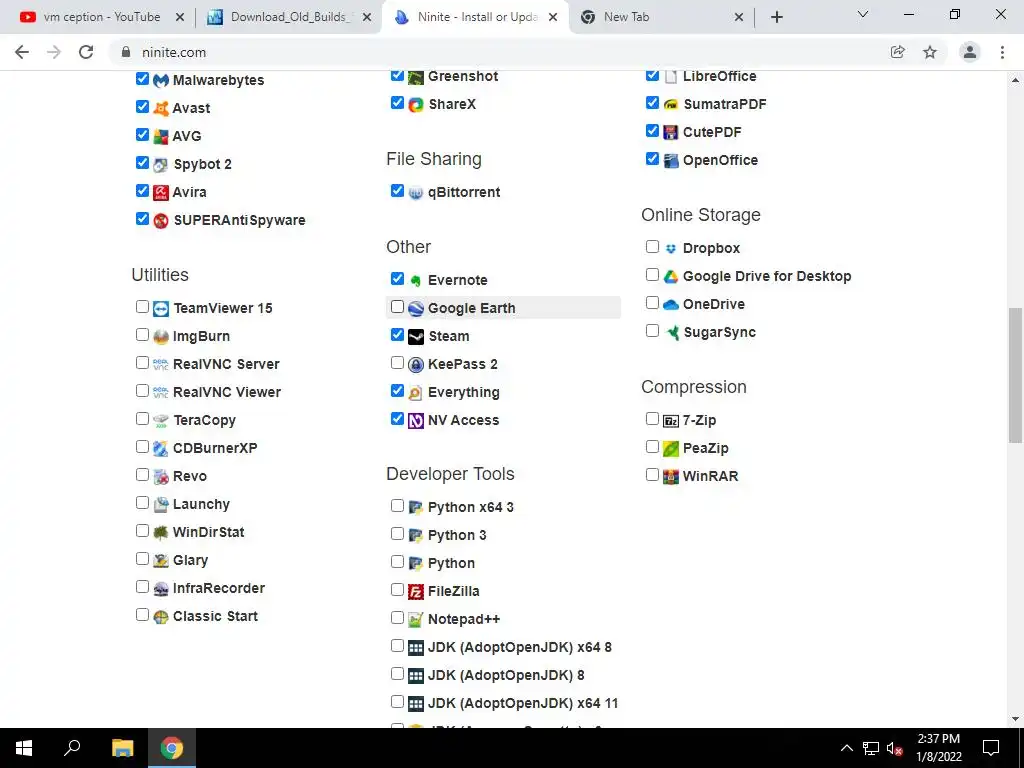Viewport: 1024px width, 768px height.
Task: Uncheck the Everything checkbox
Action: 397,391
